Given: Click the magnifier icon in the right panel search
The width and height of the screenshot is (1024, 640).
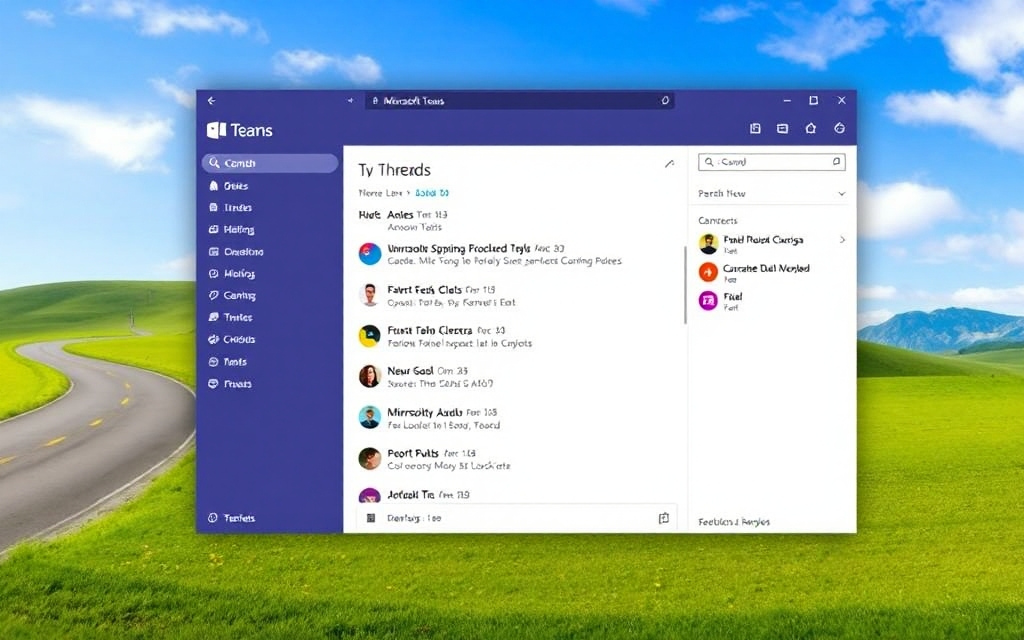Looking at the screenshot, I should 709,162.
